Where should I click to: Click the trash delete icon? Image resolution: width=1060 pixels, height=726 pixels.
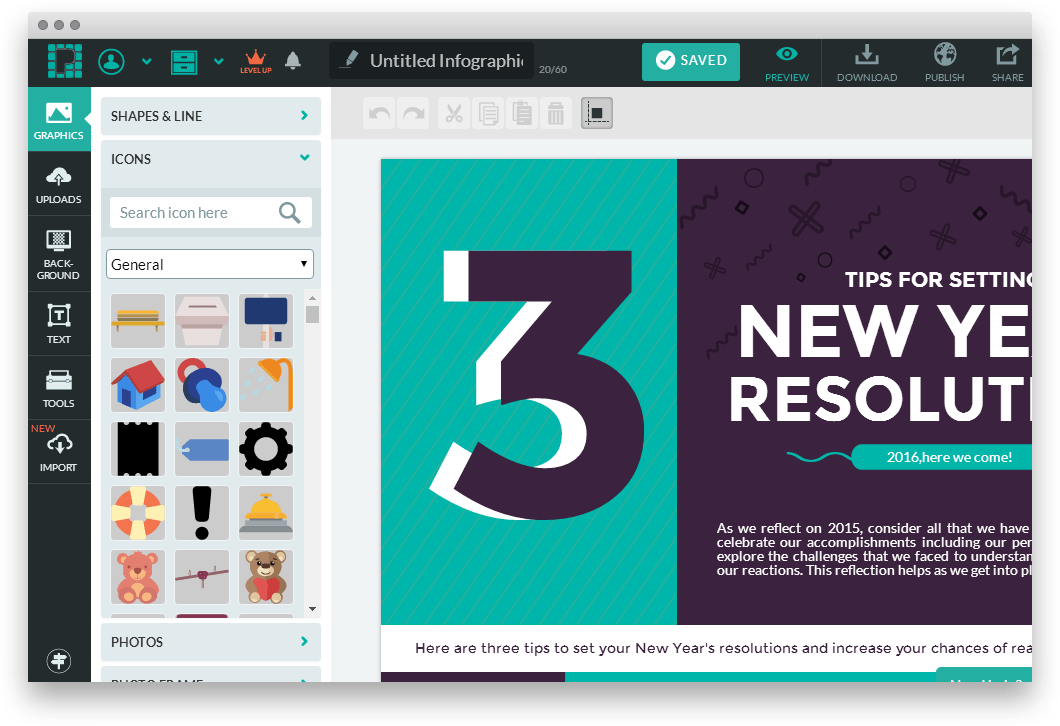[555, 114]
